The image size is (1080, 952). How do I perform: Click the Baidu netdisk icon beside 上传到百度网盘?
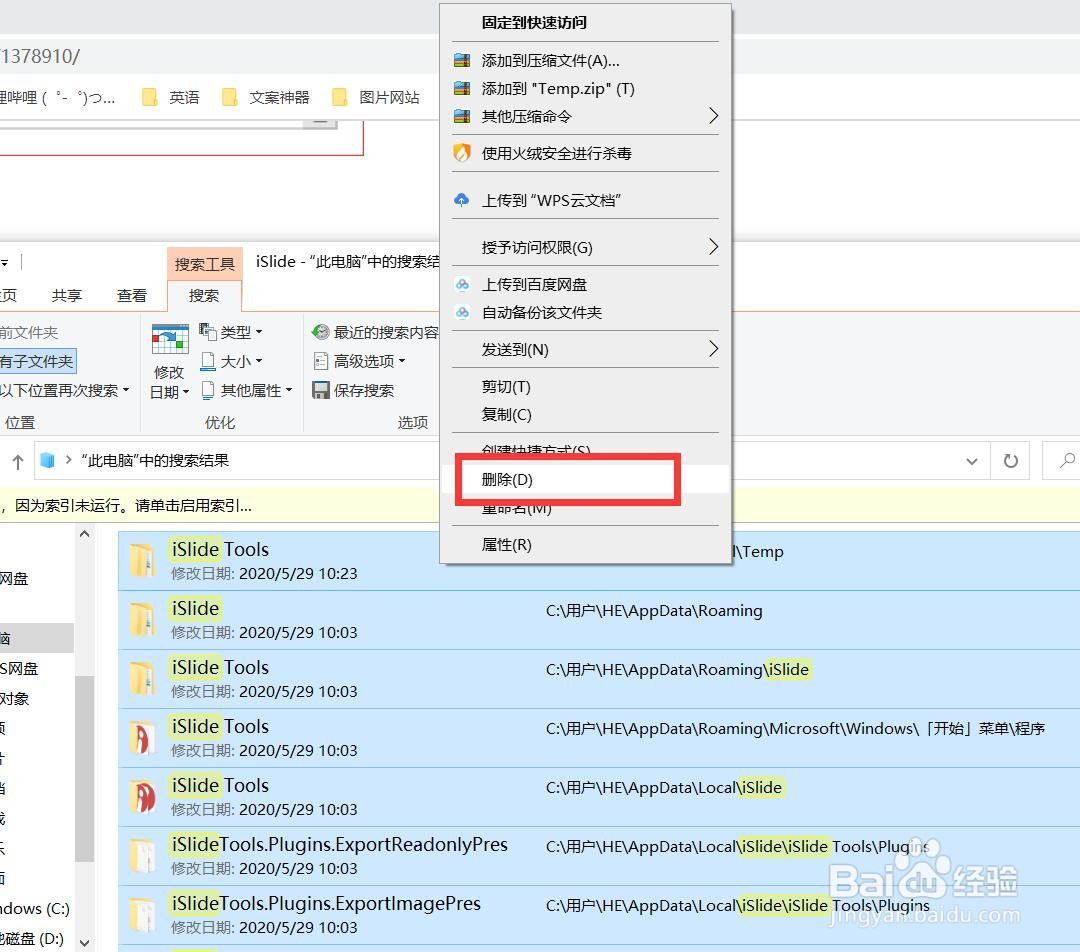tap(462, 284)
